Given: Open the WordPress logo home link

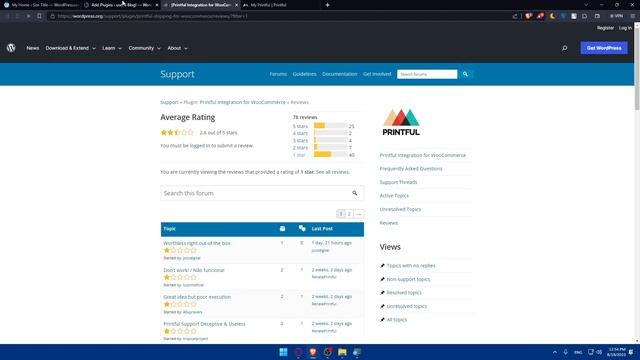Looking at the screenshot, I should click(x=11, y=48).
